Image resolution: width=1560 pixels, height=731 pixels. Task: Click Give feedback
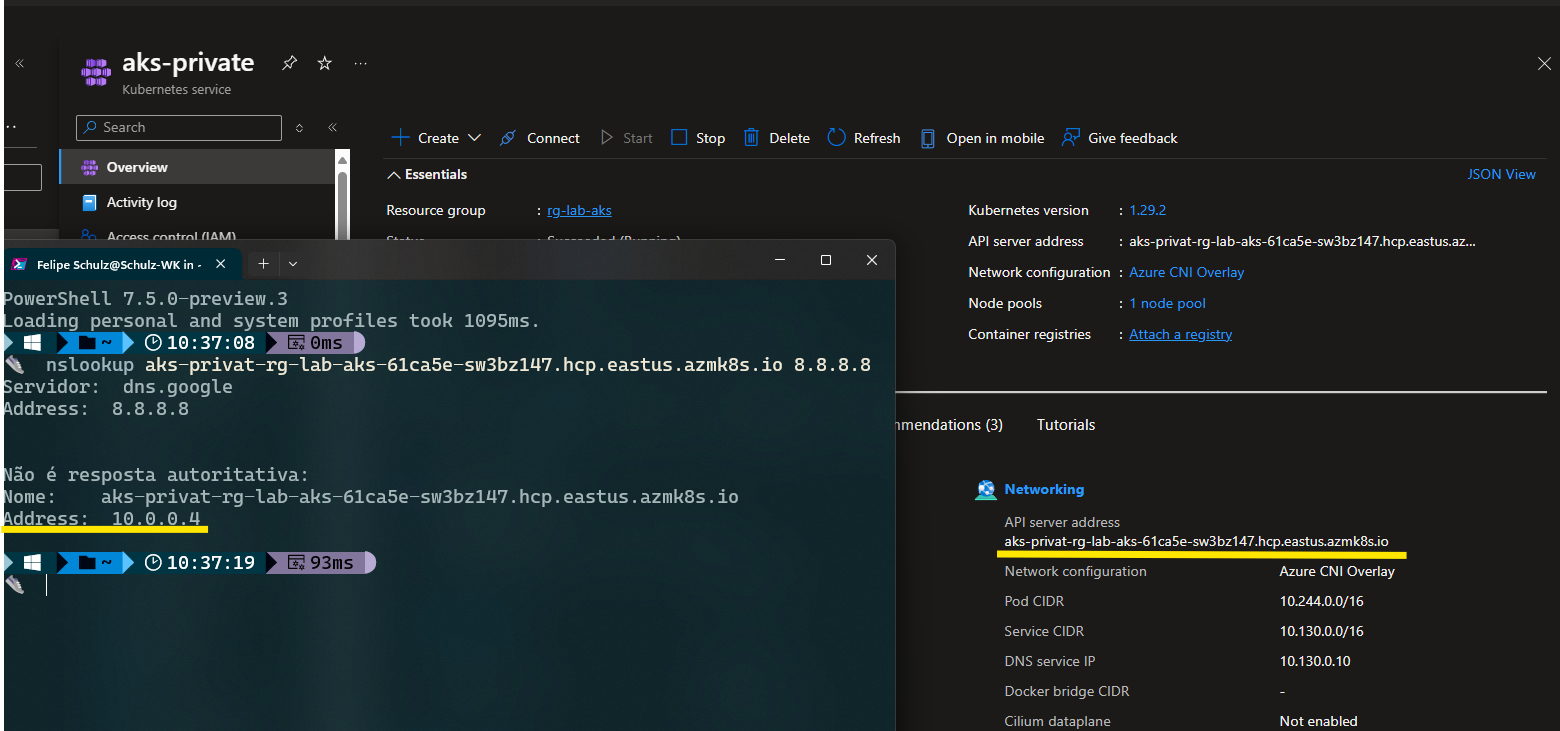click(x=1120, y=138)
